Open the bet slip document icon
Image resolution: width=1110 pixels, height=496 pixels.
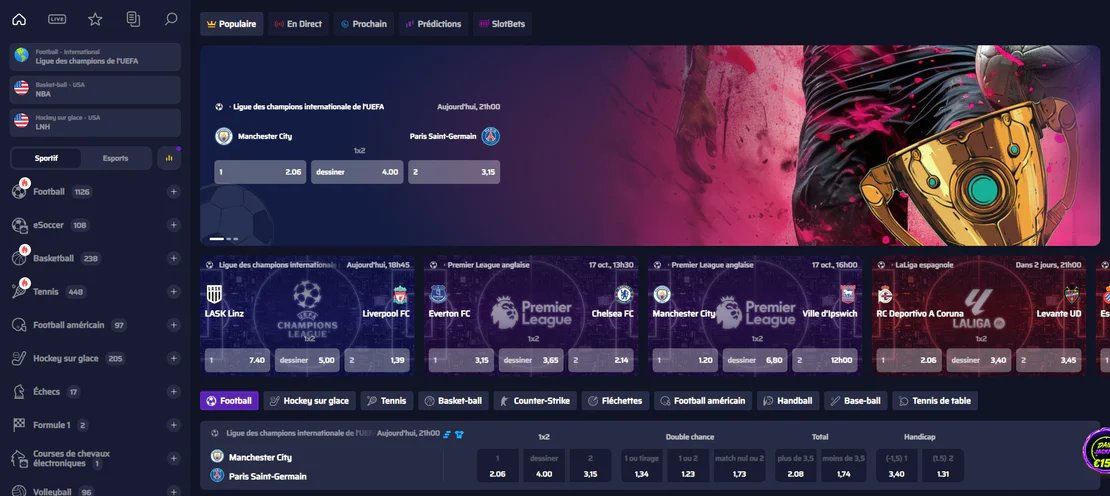point(133,19)
